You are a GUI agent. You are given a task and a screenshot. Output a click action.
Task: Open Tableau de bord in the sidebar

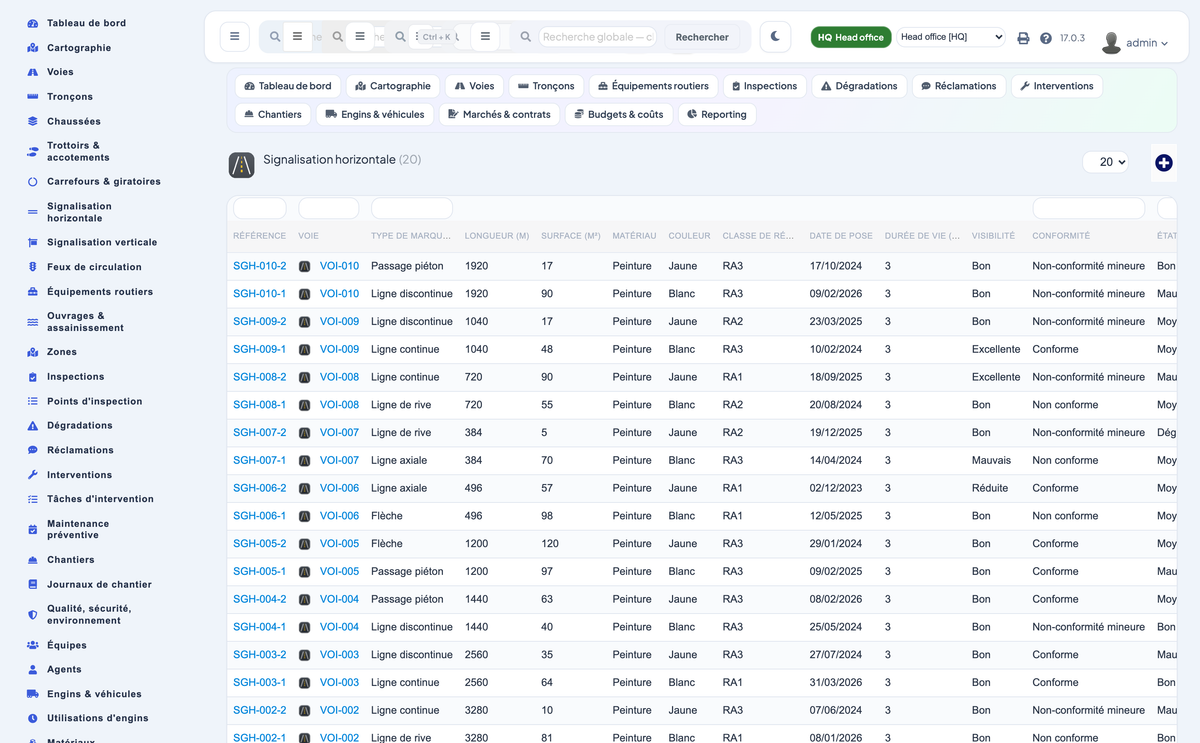pos(86,23)
